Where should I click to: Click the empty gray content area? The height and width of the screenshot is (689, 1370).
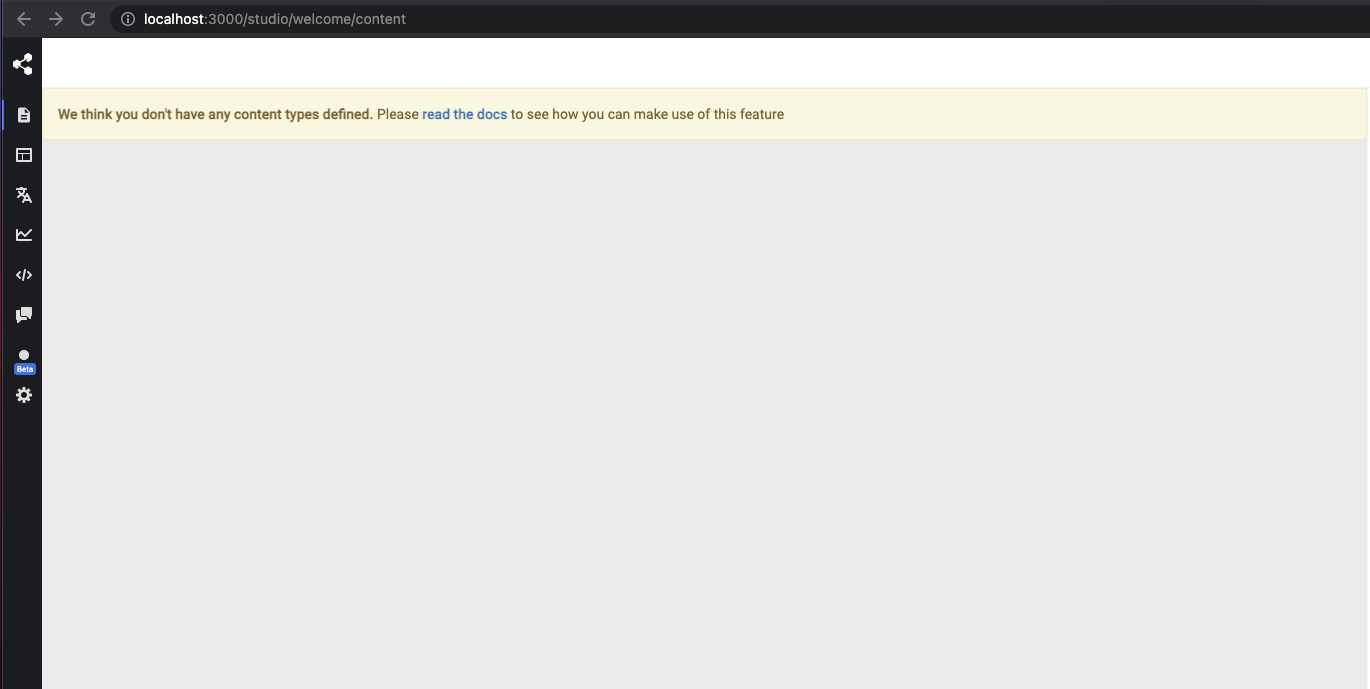pos(700,420)
